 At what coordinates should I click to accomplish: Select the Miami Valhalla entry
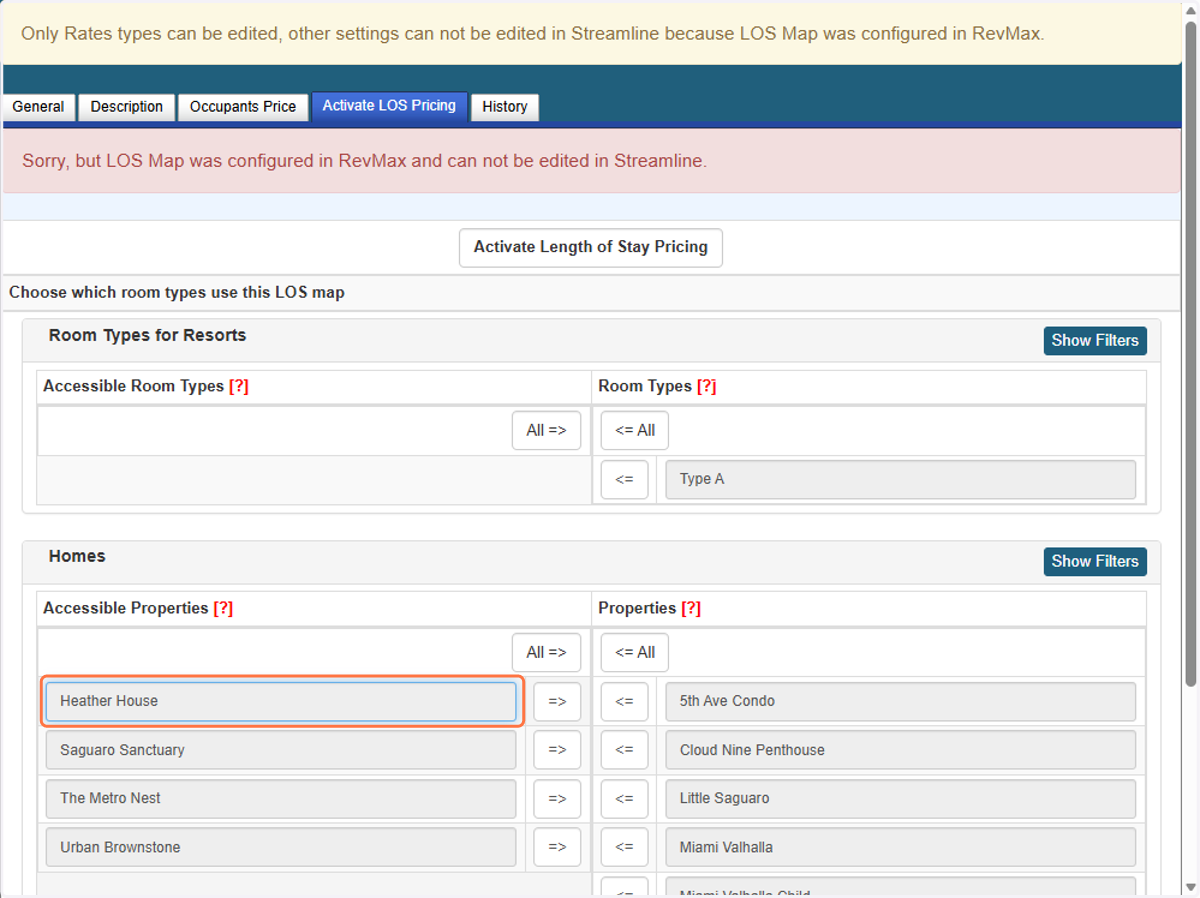901,847
